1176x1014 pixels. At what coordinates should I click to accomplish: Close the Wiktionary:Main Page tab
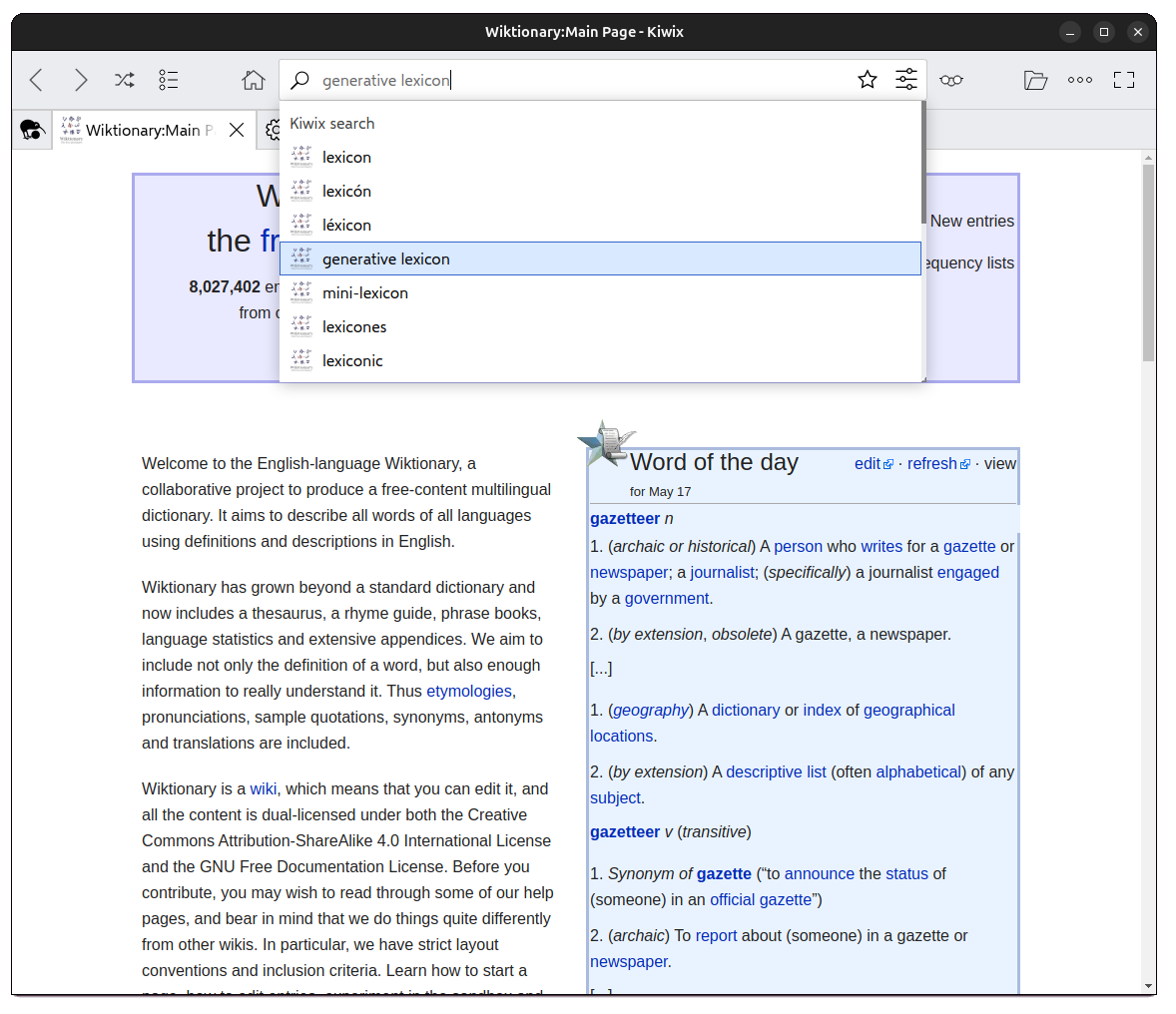[237, 130]
